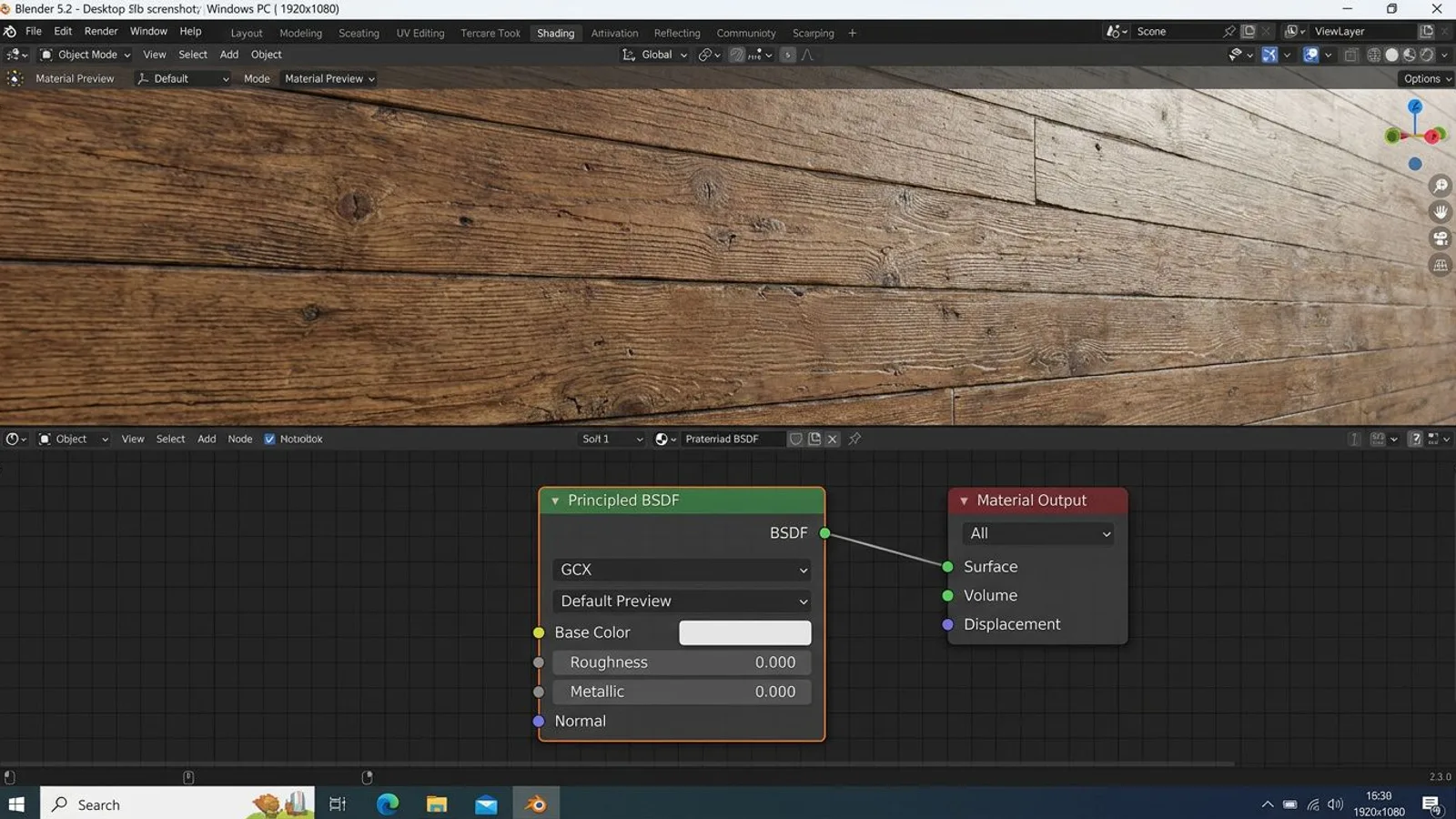The height and width of the screenshot is (819, 1456).
Task: Switch to material preview shading icon
Action: tap(1409, 55)
